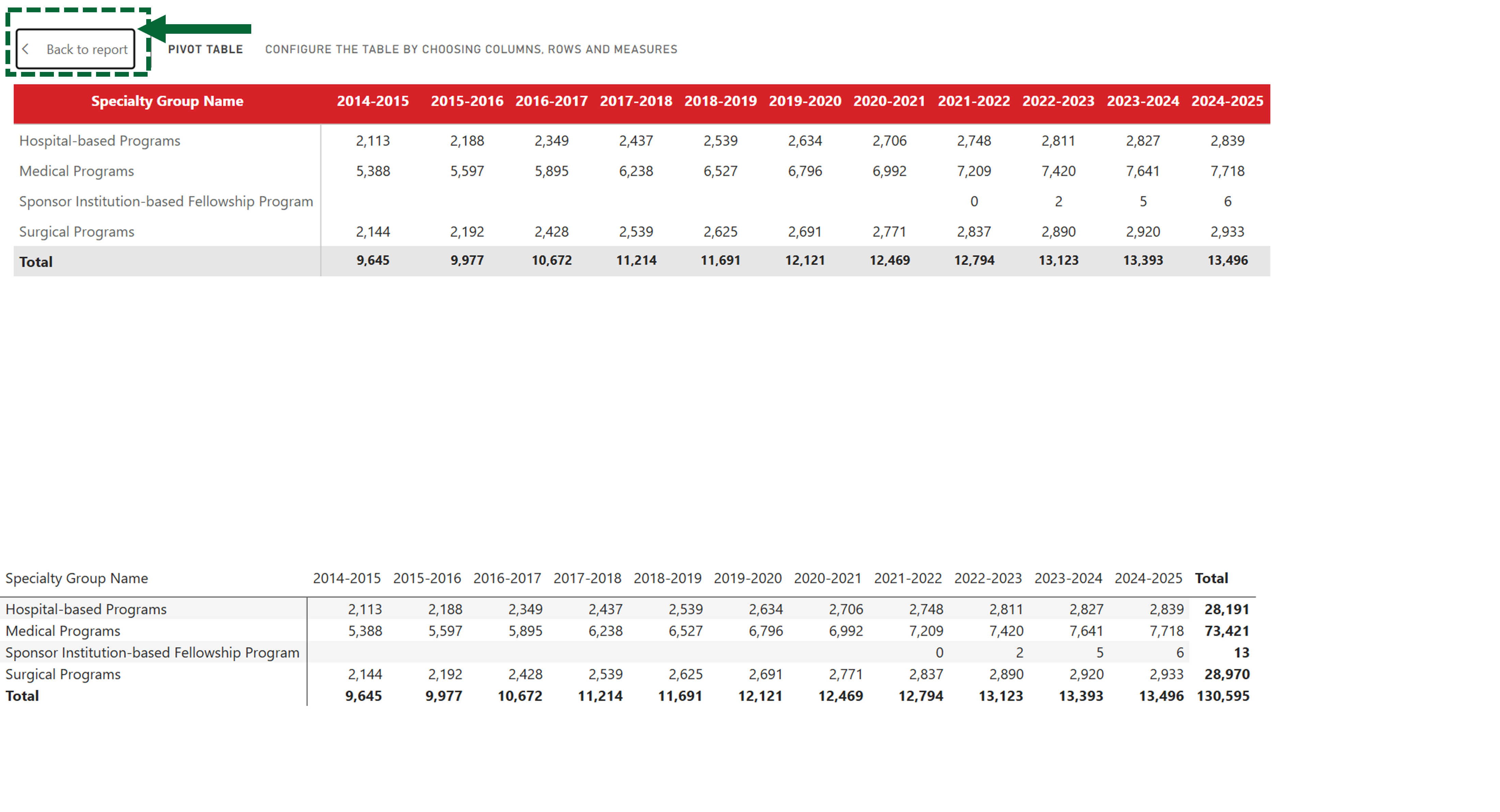Go back using the Back to report button
The width and height of the screenshot is (1500, 812).
click(76, 49)
